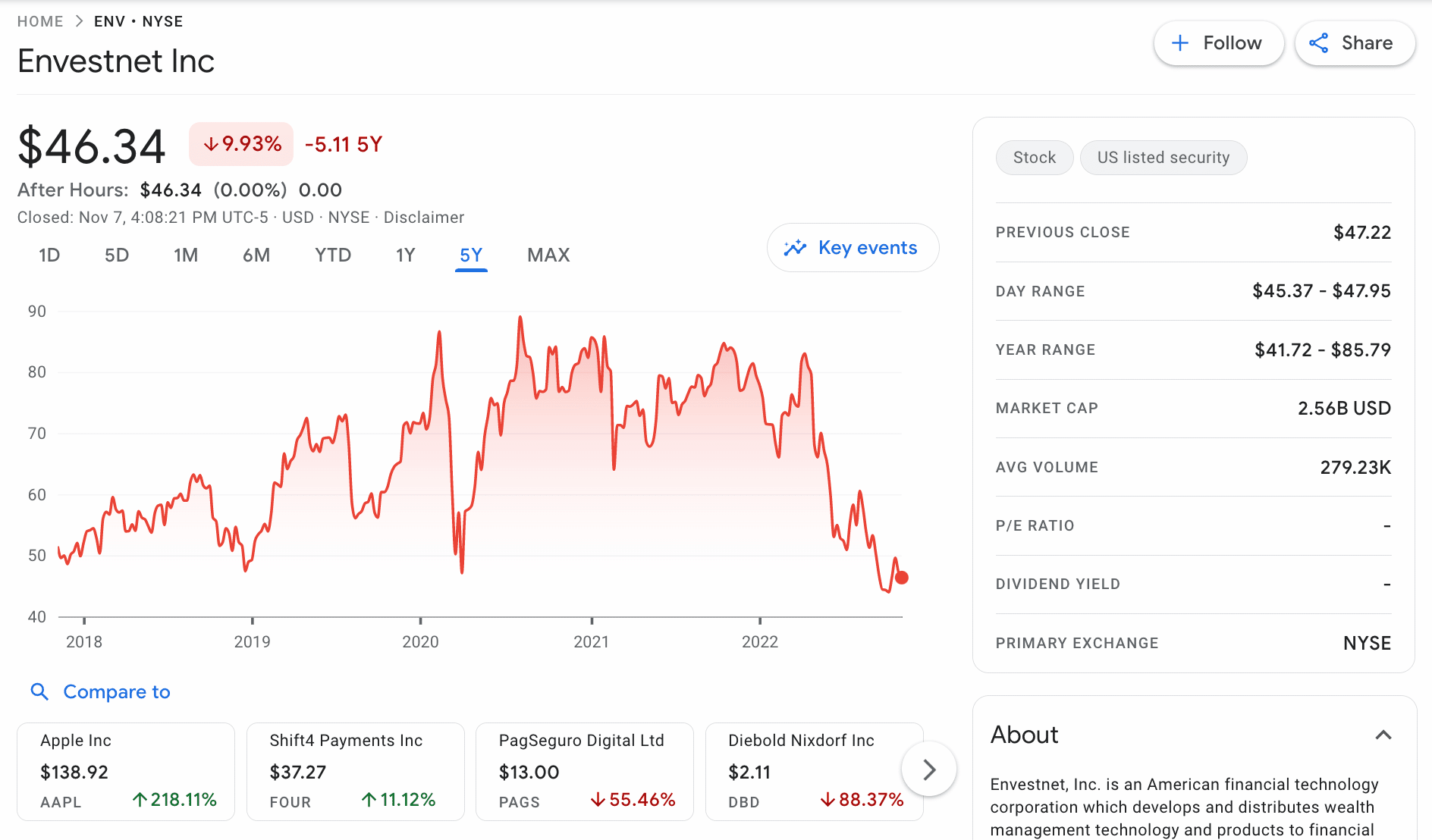Click the down arrow next to 55.46%
The image size is (1432, 840).
pos(598,799)
